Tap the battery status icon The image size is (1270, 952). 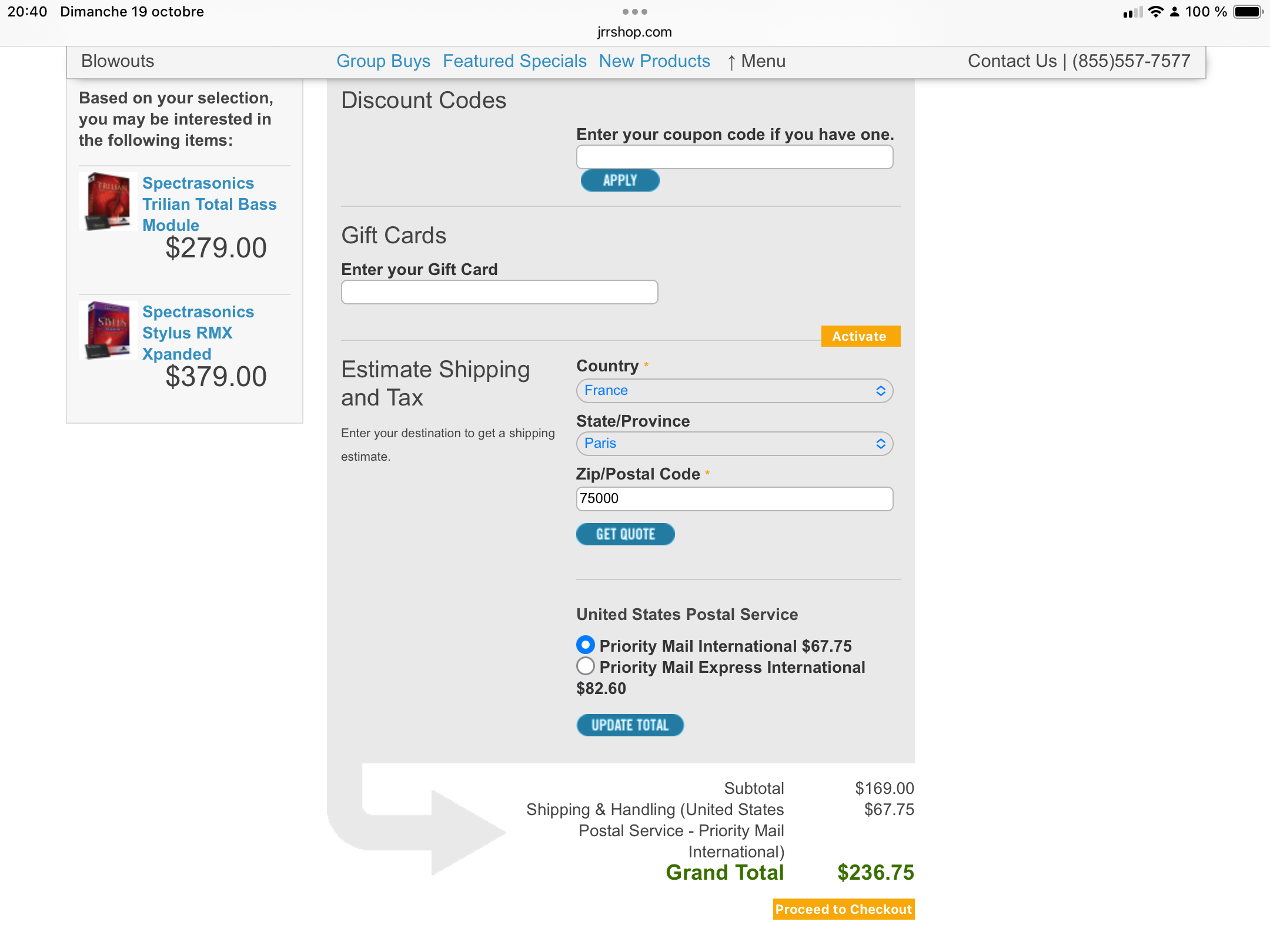tap(1248, 12)
